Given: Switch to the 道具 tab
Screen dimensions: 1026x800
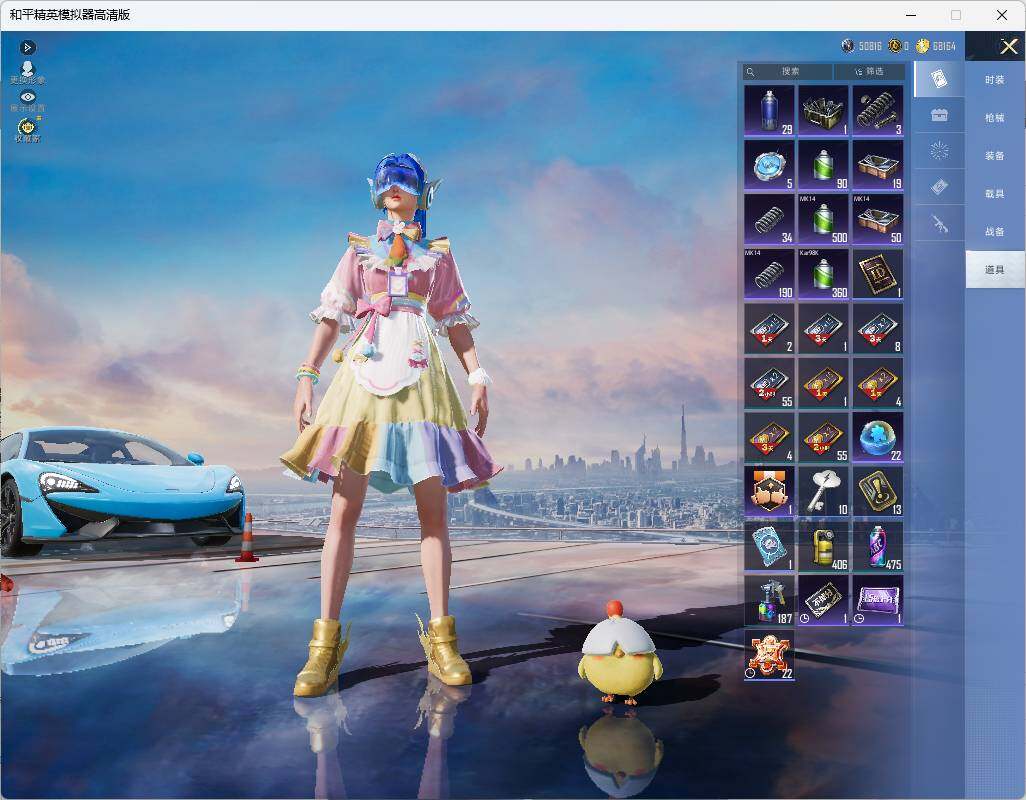Looking at the screenshot, I should tap(995, 270).
